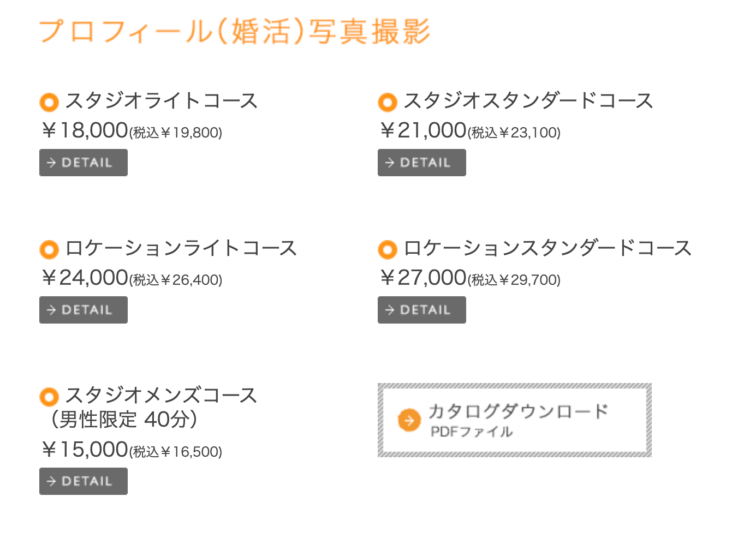Click the スタジオライトコース title text
The height and width of the screenshot is (538, 750).
tap(162, 101)
